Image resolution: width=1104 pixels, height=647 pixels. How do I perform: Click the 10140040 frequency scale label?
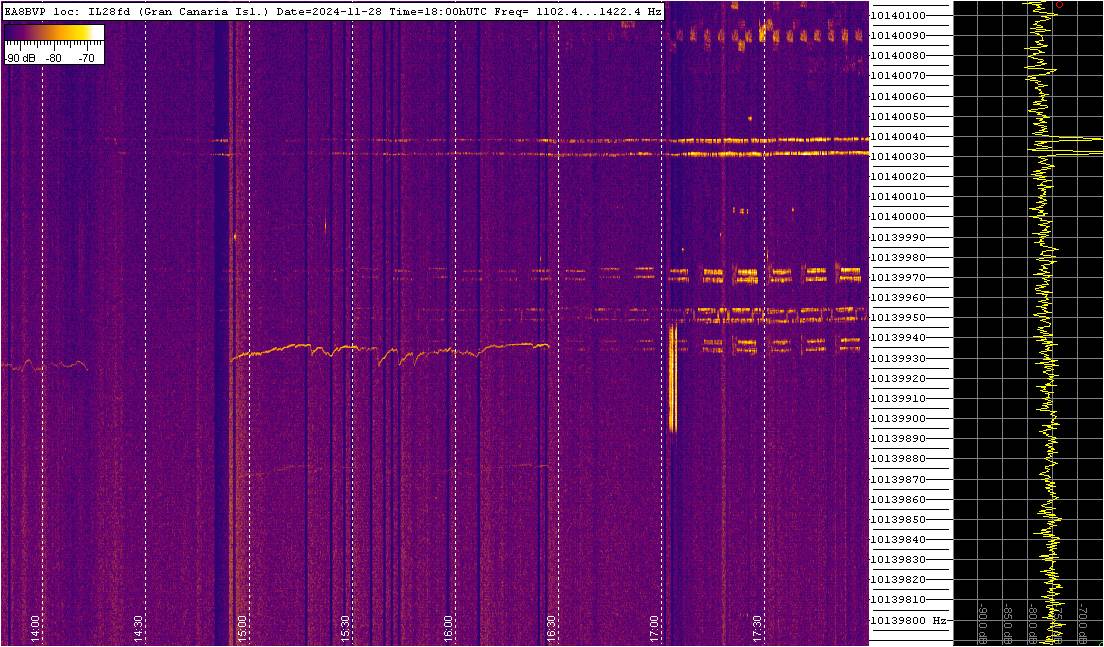898,136
